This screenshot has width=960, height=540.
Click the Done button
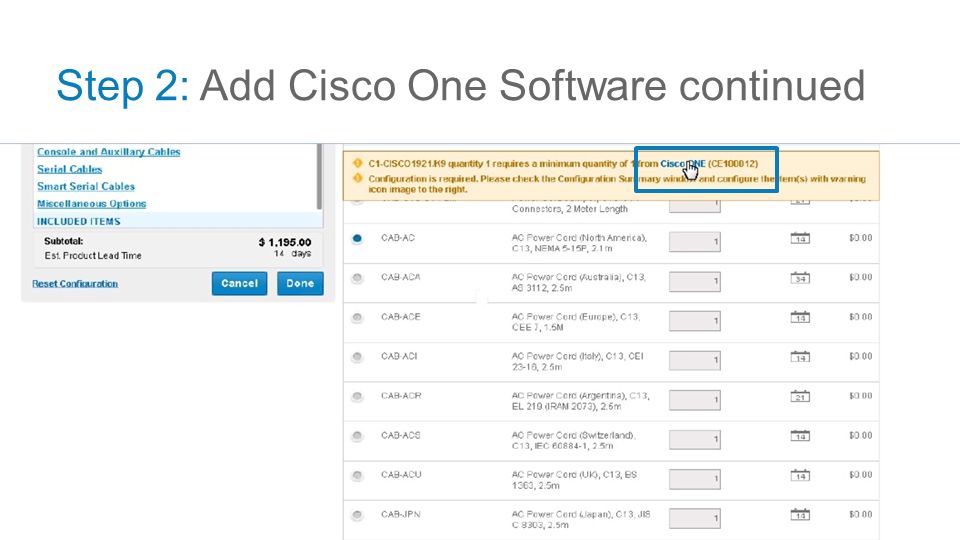(x=300, y=283)
